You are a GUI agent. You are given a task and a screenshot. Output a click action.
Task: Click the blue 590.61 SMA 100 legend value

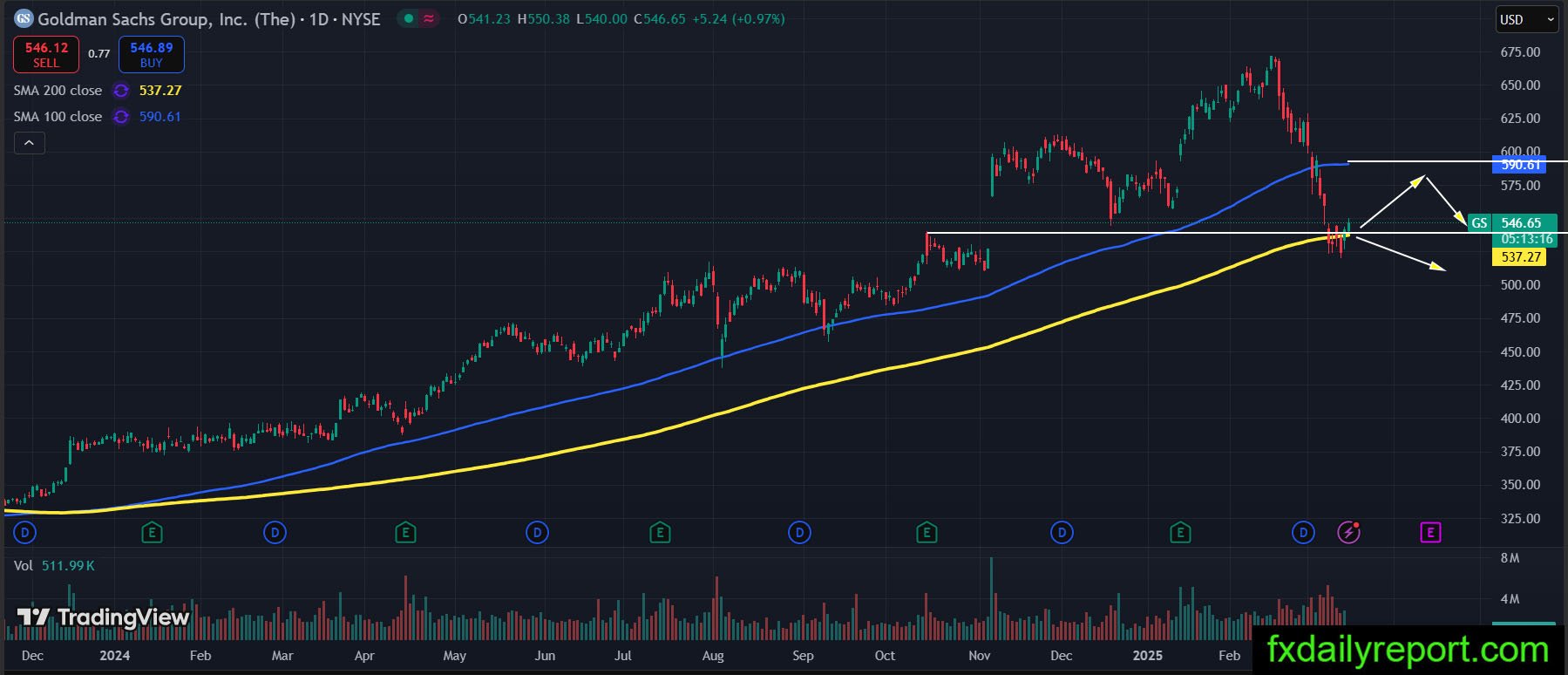pos(160,117)
